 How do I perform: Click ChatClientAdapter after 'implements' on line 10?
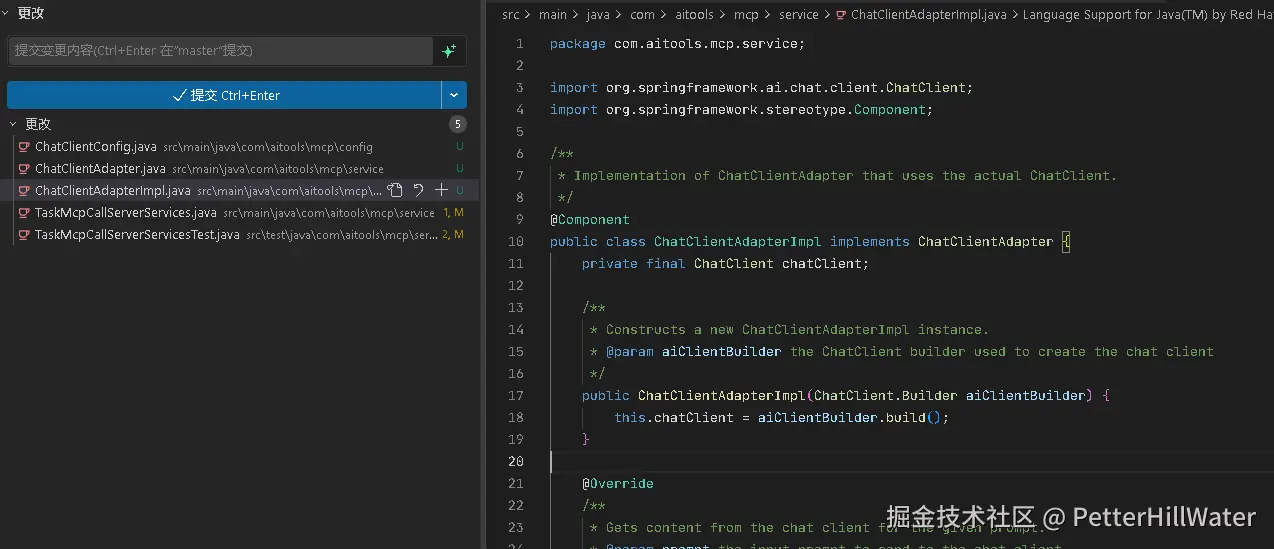click(985, 242)
